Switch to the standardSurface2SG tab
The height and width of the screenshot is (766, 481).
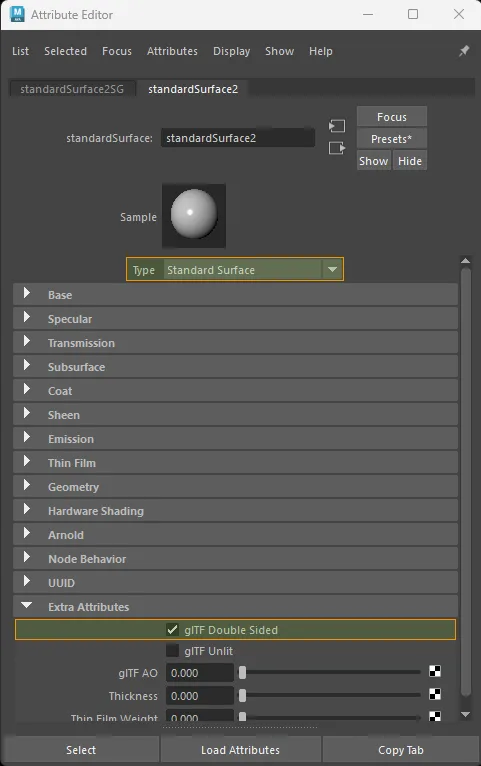coord(72,89)
